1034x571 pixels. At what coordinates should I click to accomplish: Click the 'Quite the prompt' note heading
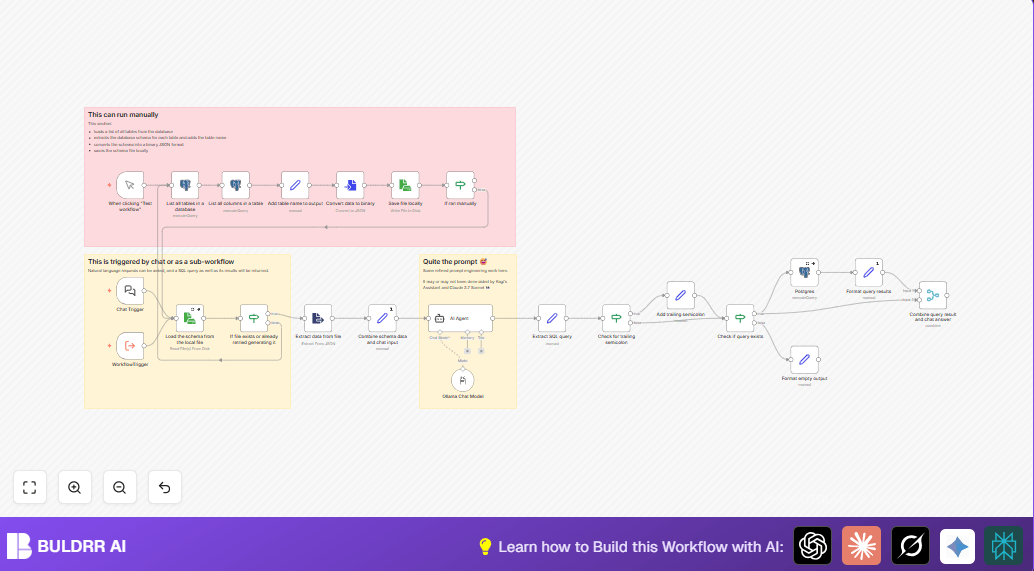455,262
